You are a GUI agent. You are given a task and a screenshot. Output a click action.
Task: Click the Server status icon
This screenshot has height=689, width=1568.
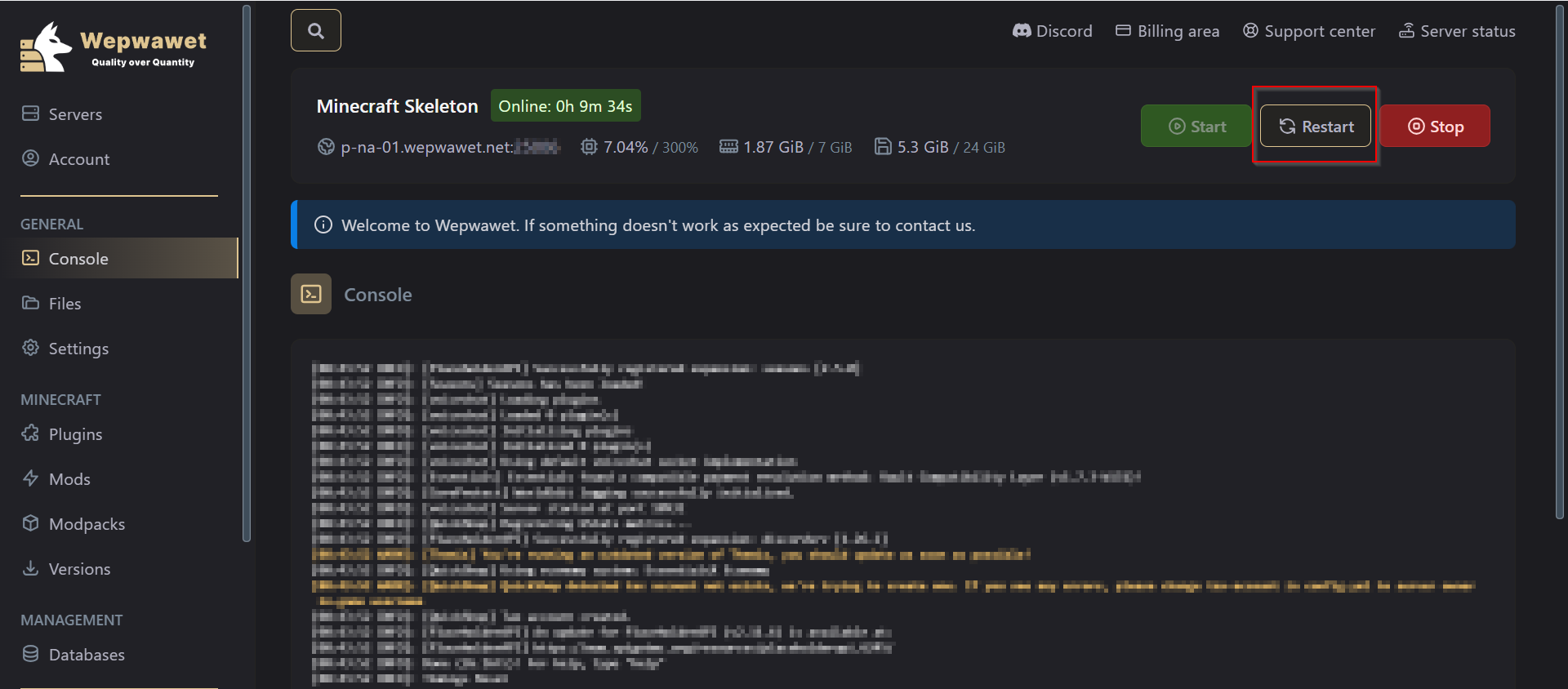[1406, 30]
